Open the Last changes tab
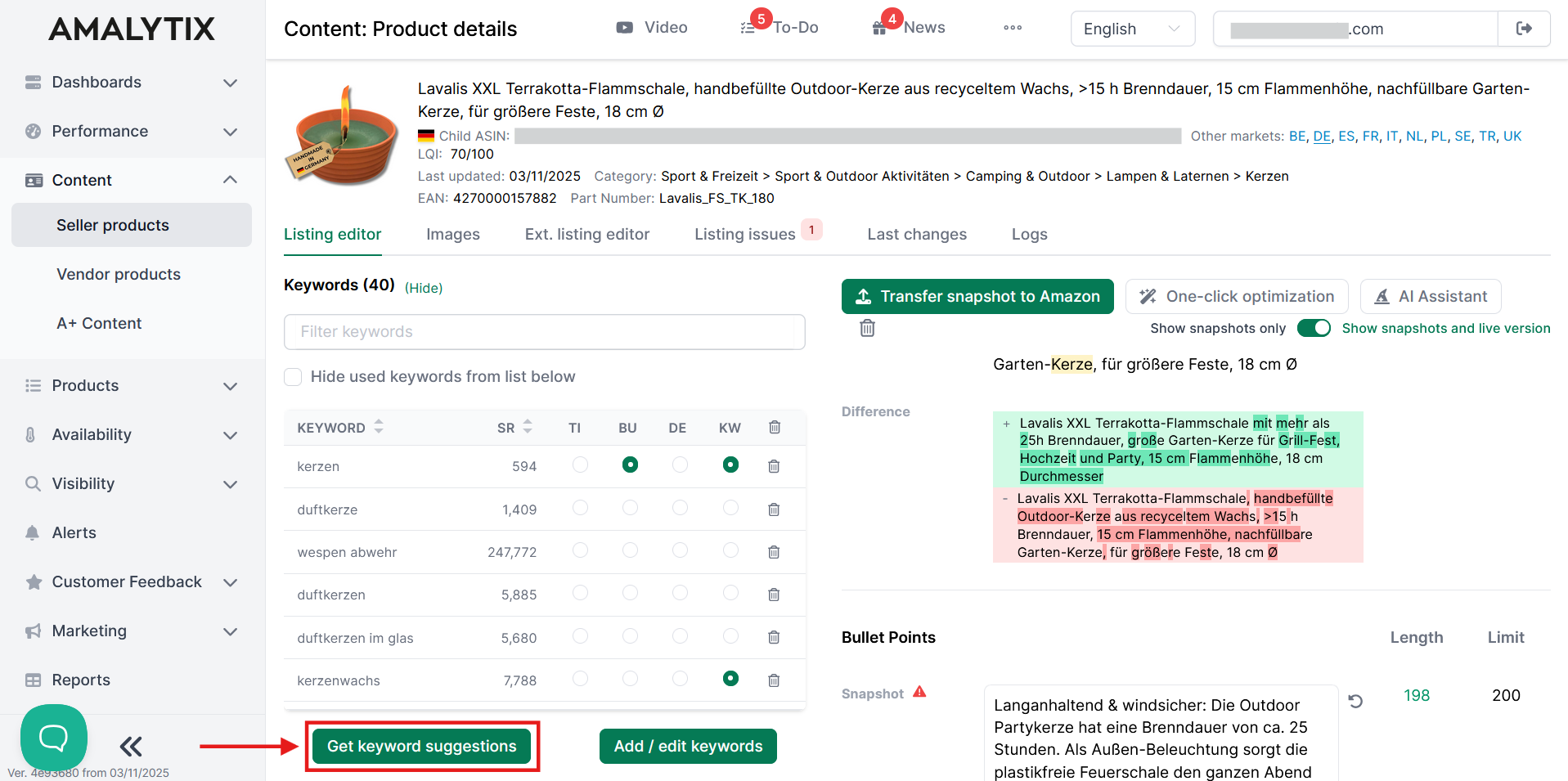This screenshot has width=1568, height=781. click(917, 234)
